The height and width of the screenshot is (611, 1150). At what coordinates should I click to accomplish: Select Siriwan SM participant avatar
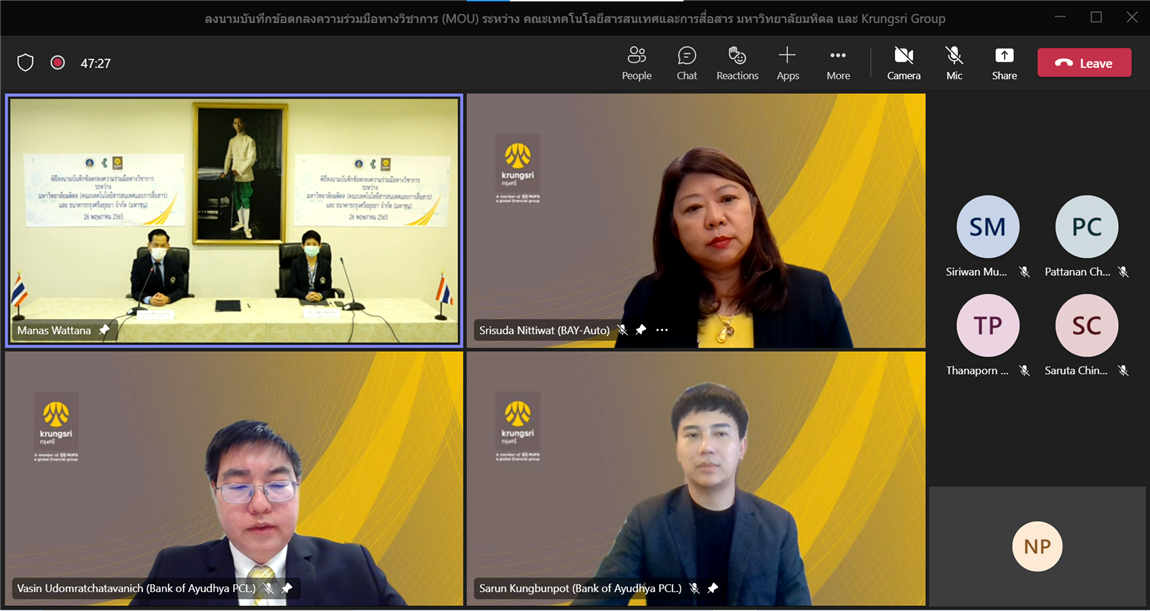[987, 227]
